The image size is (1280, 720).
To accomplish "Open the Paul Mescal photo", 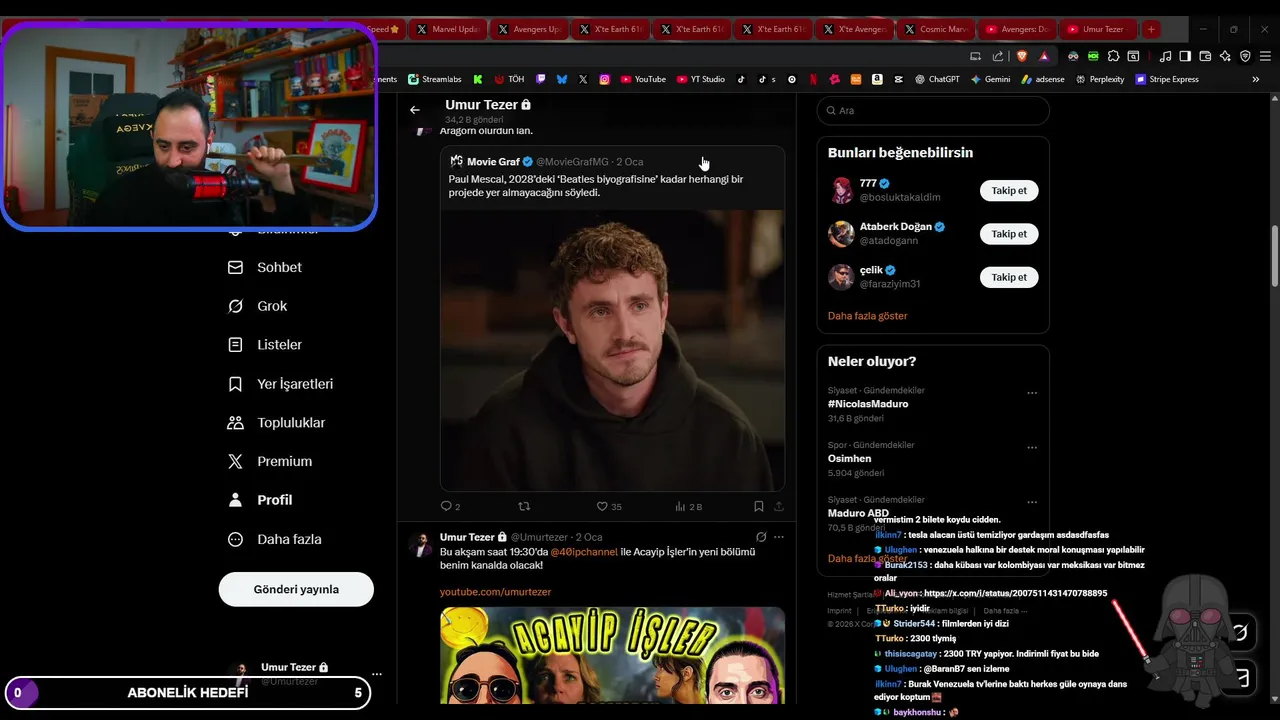I will coord(612,350).
